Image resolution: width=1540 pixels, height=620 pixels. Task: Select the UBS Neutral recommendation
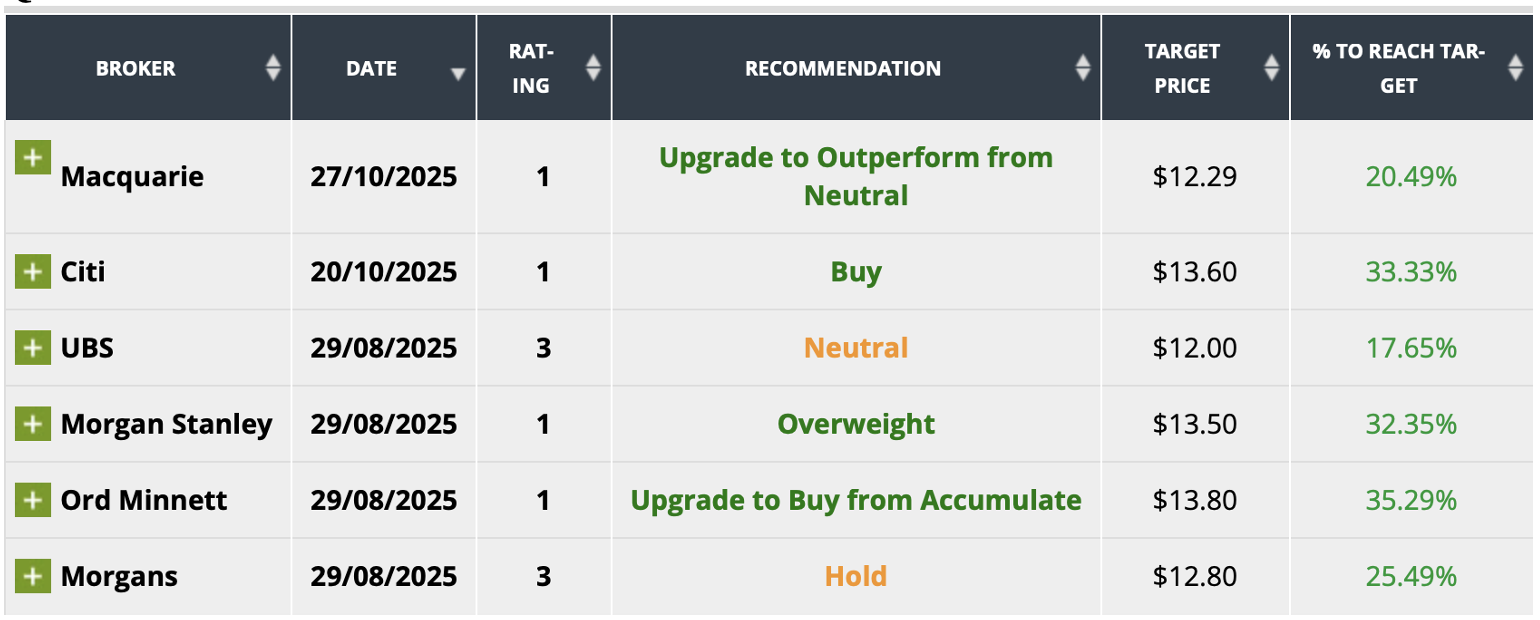(x=856, y=347)
